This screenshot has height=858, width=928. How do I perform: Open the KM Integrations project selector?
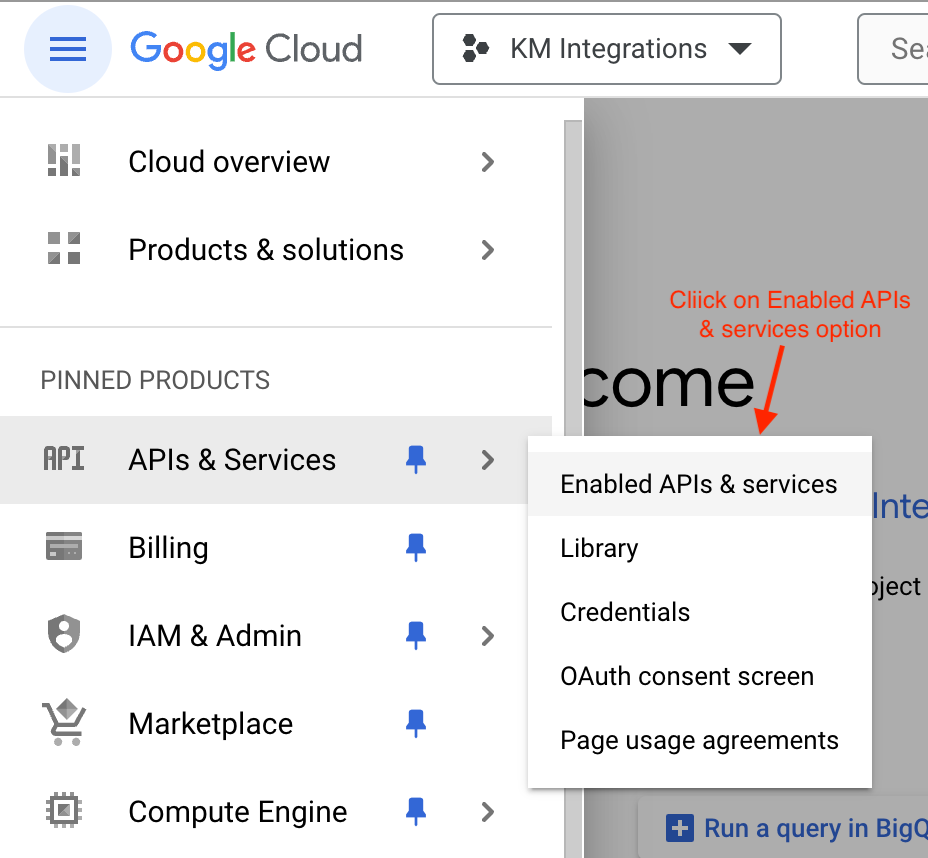point(607,49)
